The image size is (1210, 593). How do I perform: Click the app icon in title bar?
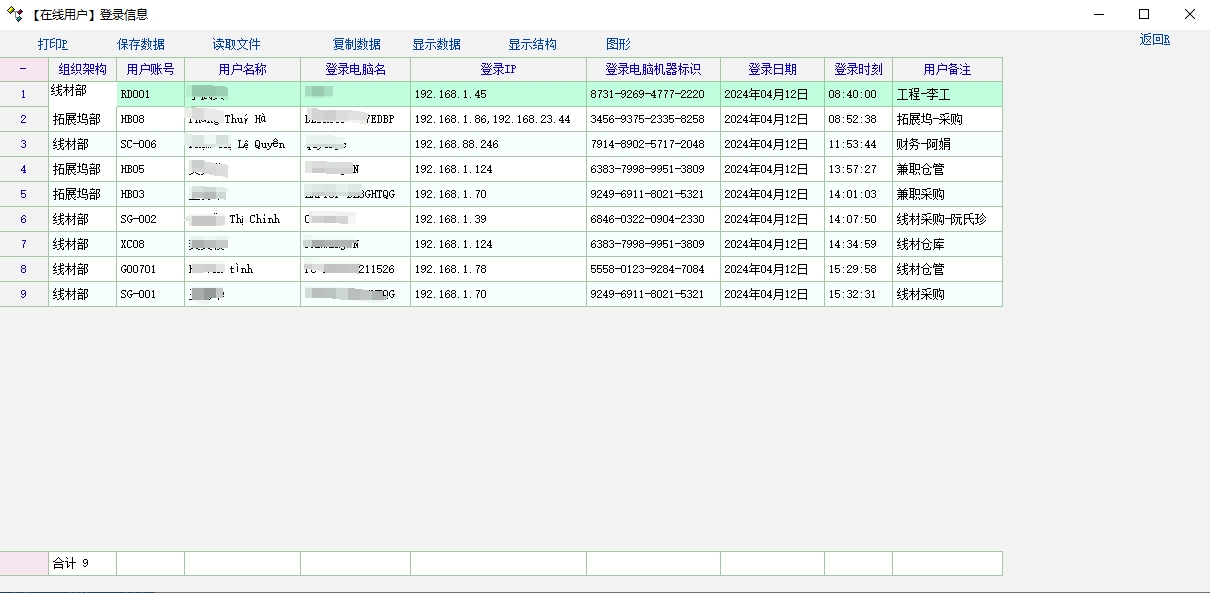coord(15,14)
